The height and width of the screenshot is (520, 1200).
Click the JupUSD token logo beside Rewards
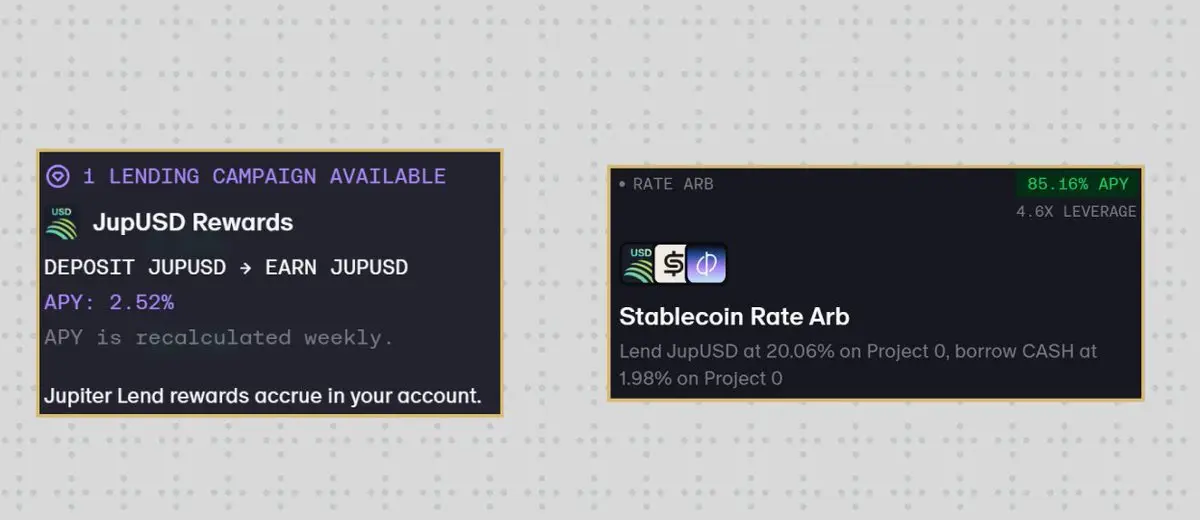[x=61, y=222]
